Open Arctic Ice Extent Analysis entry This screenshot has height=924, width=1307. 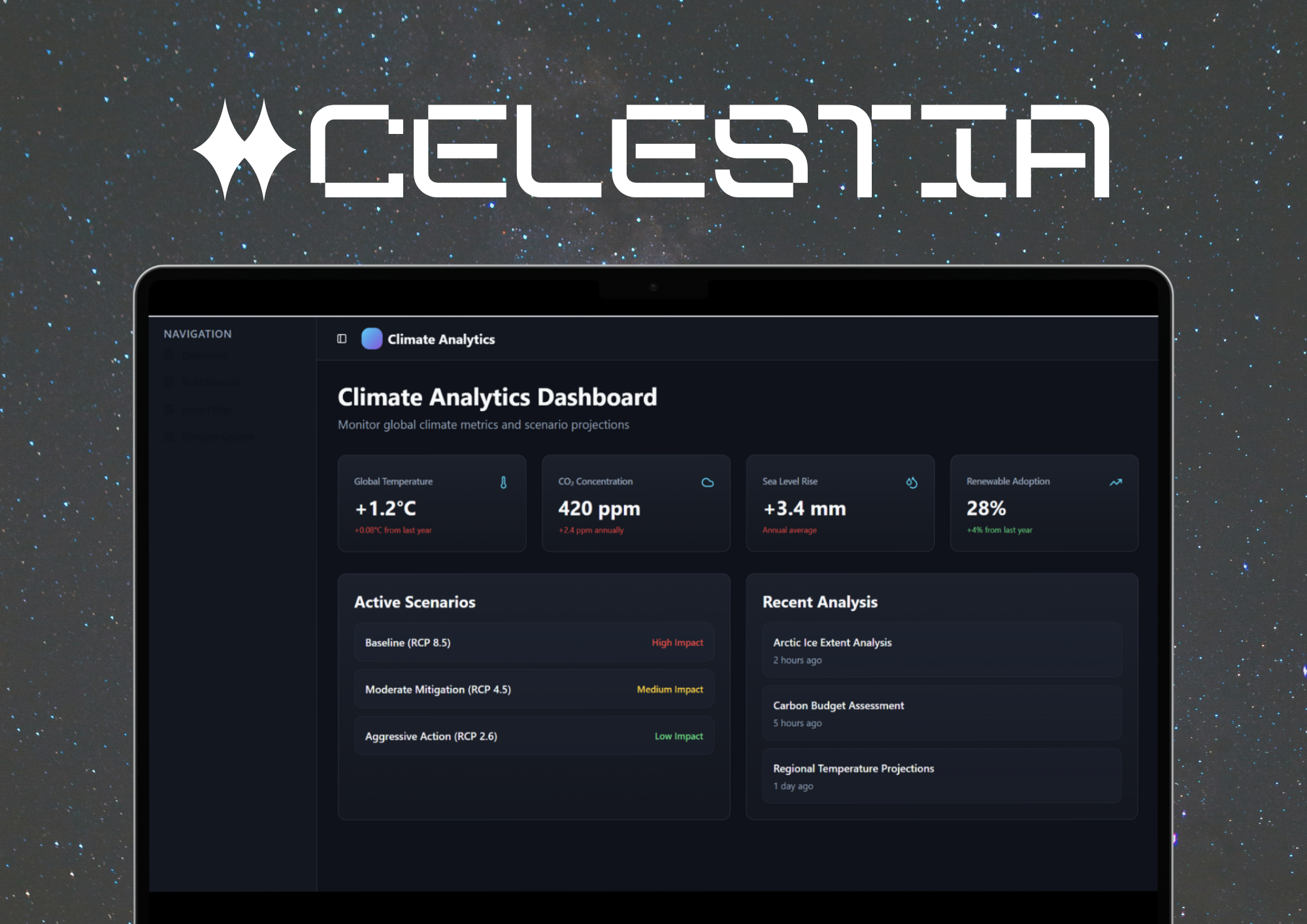[941, 650]
